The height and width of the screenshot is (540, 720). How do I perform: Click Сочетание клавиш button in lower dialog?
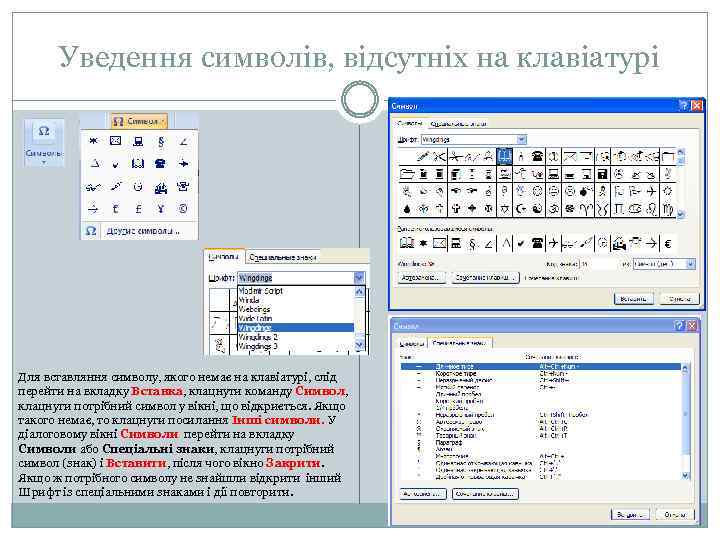pos(485,494)
